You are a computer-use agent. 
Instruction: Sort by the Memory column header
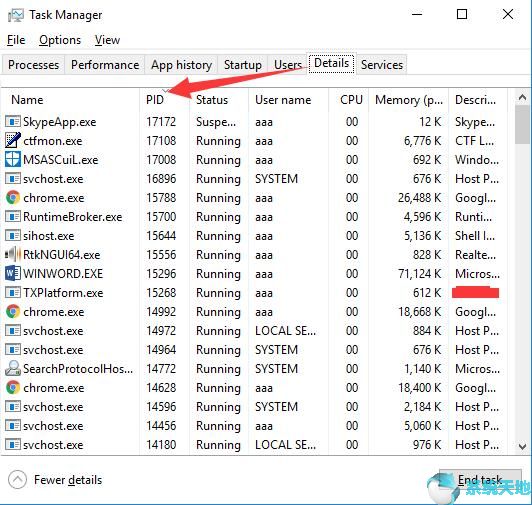(408, 100)
